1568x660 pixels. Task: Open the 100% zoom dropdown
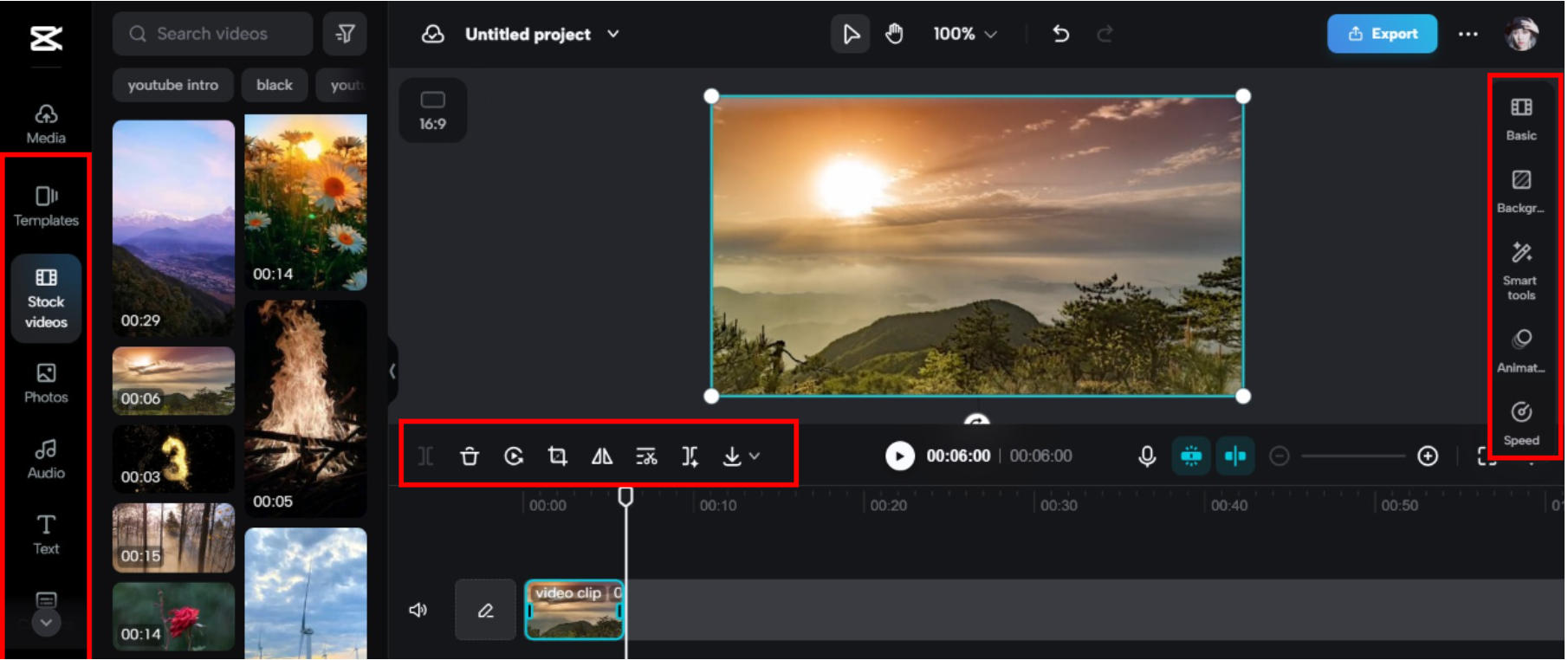coord(964,34)
